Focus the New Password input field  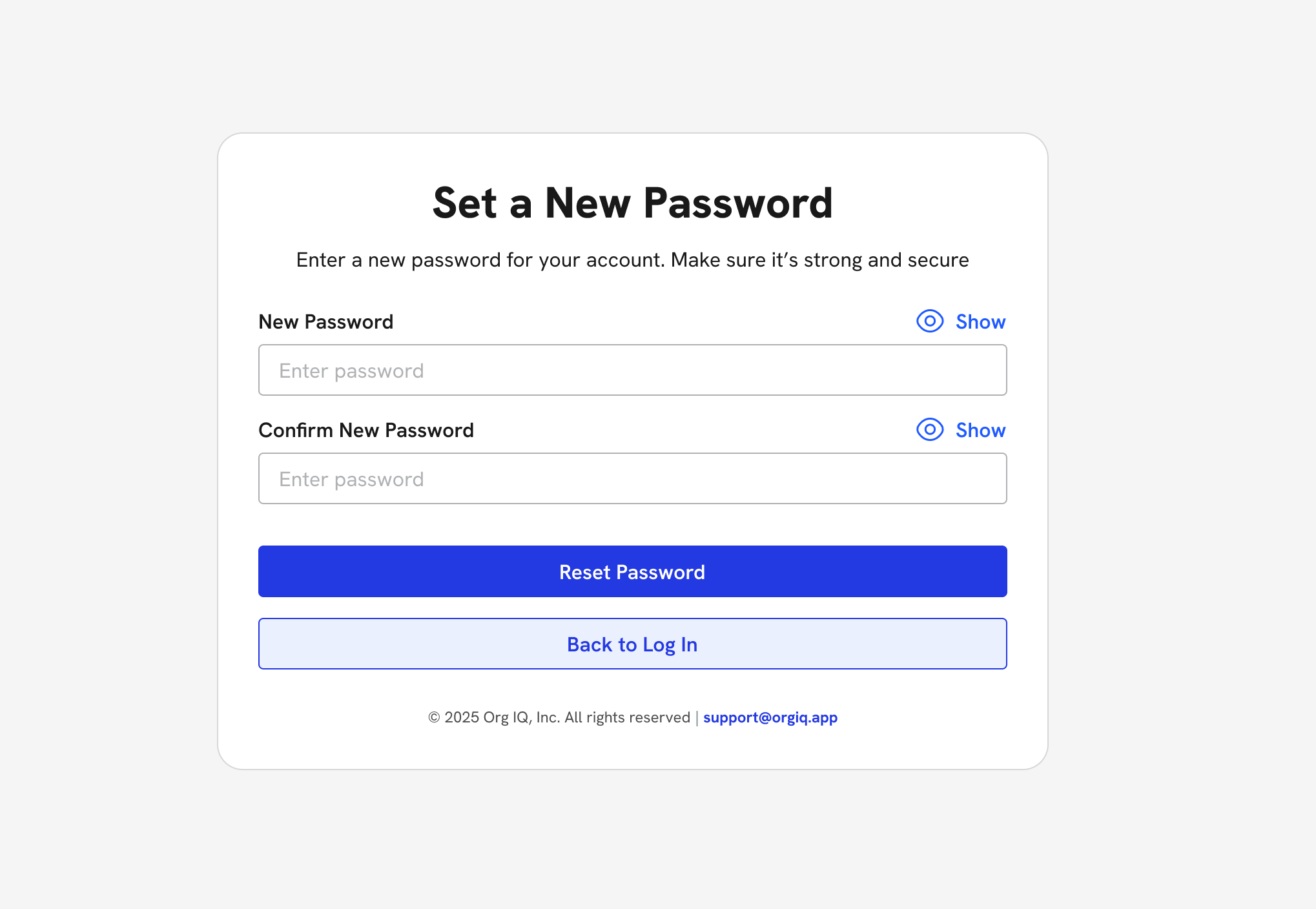pyautogui.click(x=633, y=371)
